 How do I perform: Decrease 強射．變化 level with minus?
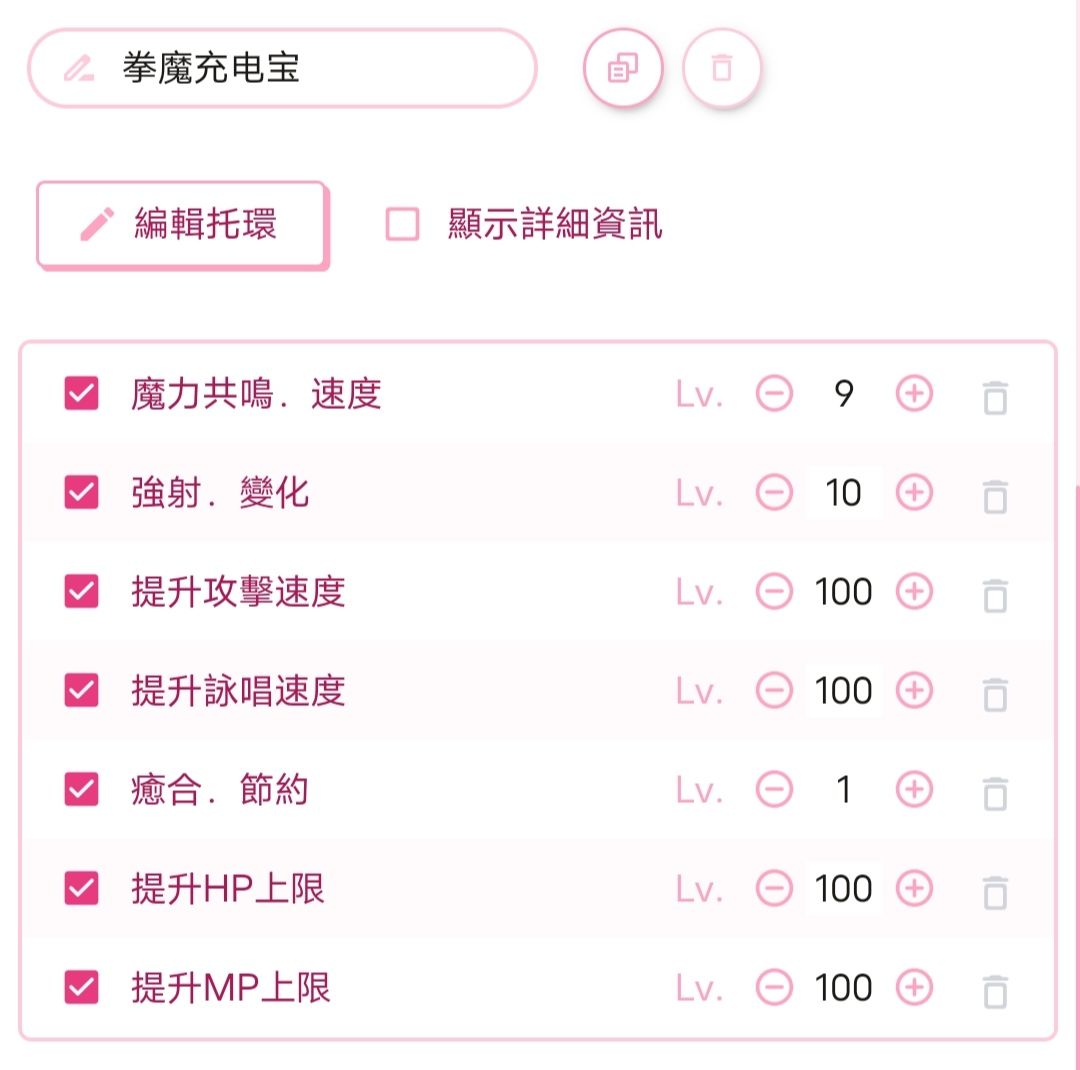coord(773,493)
